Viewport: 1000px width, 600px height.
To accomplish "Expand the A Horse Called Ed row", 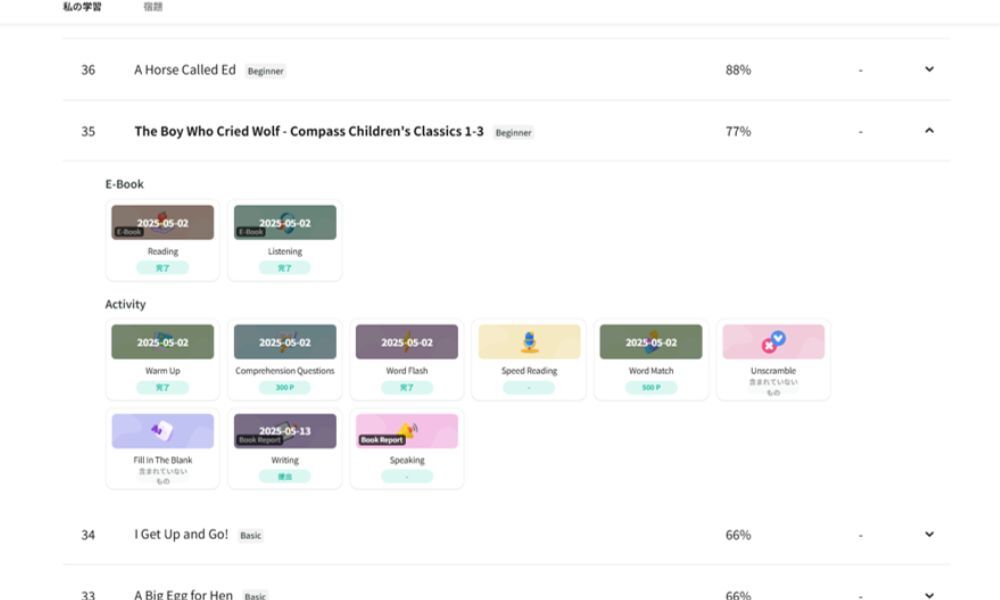I will (929, 69).
